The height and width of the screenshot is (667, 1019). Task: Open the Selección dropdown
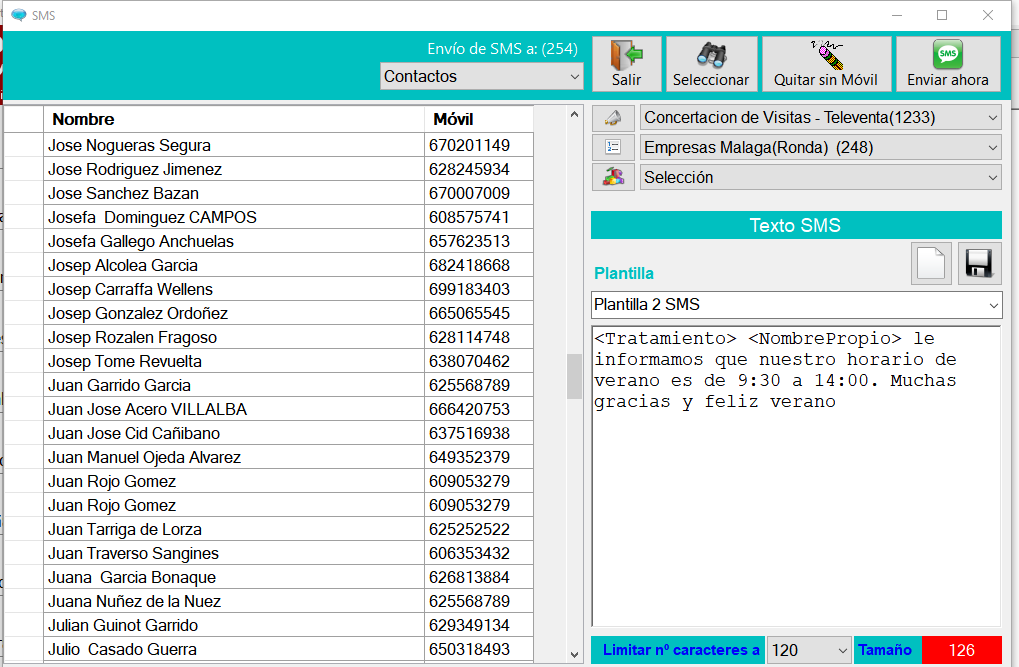point(820,177)
